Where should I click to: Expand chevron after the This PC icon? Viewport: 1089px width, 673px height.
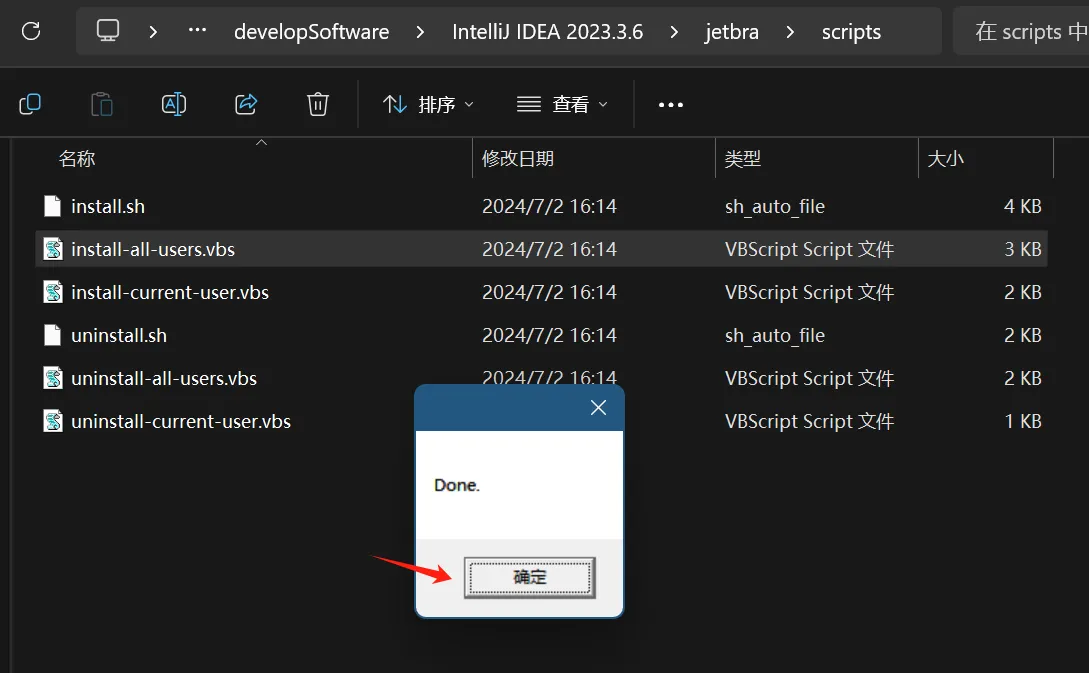[x=153, y=32]
